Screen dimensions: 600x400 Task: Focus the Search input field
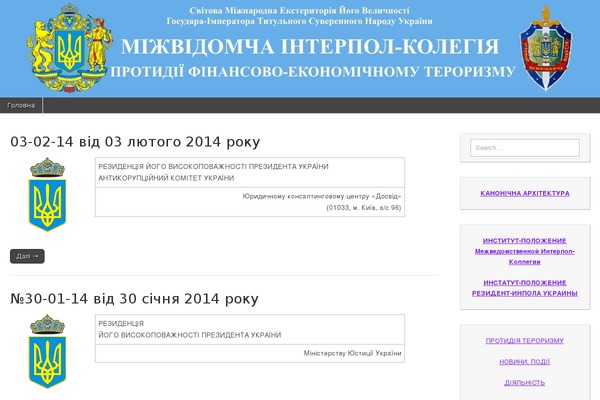coord(525,147)
